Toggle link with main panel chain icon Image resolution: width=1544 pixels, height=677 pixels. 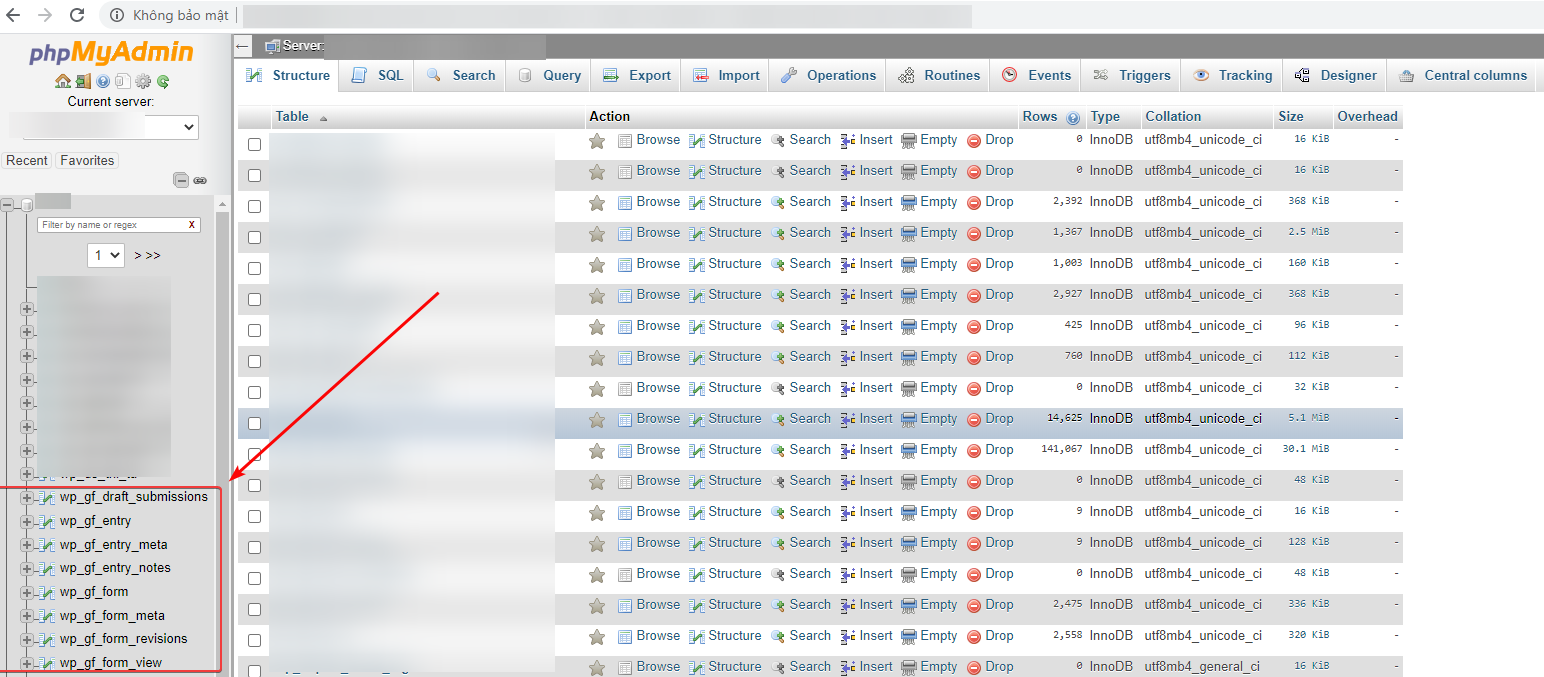(200, 181)
